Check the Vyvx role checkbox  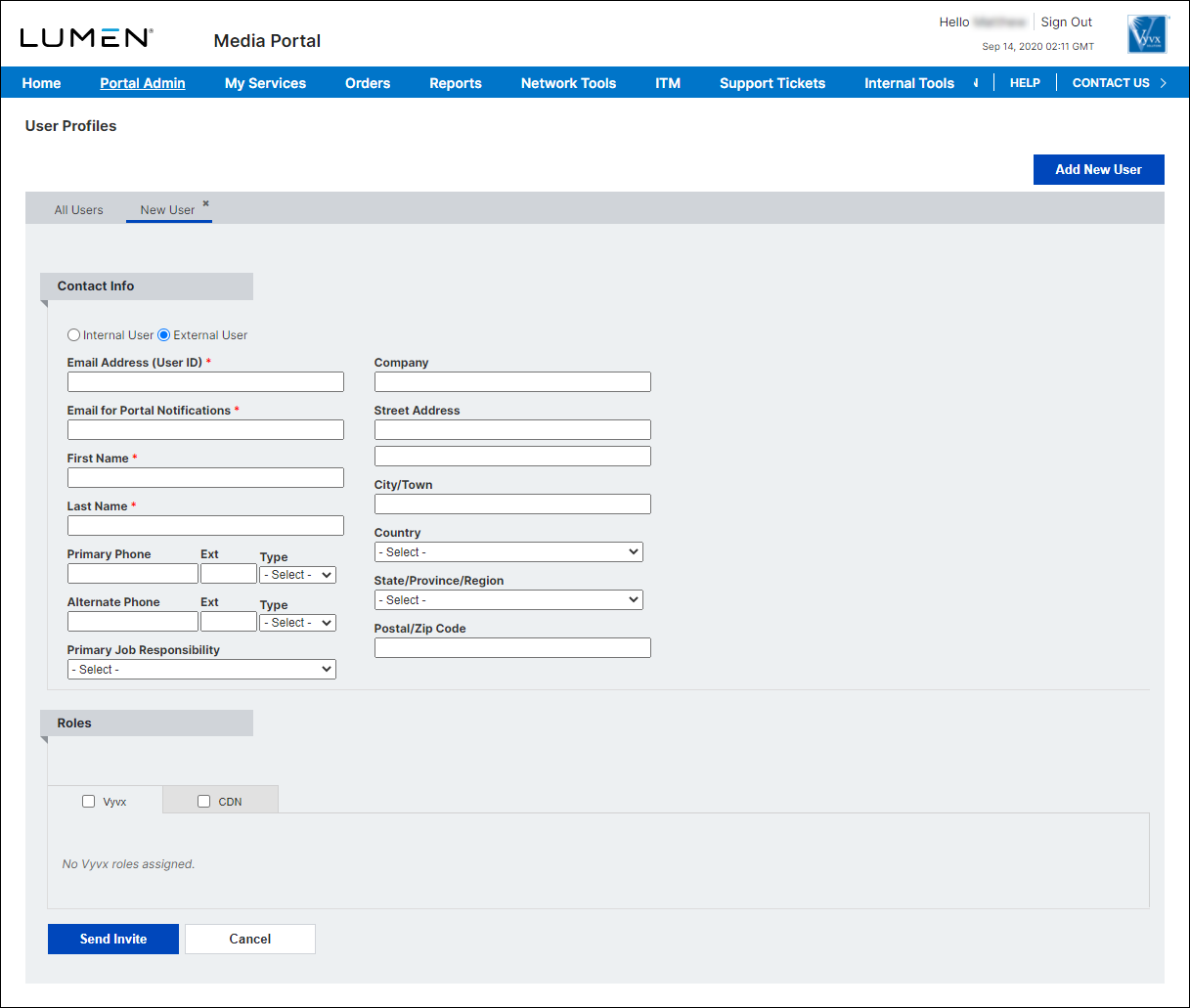click(89, 802)
